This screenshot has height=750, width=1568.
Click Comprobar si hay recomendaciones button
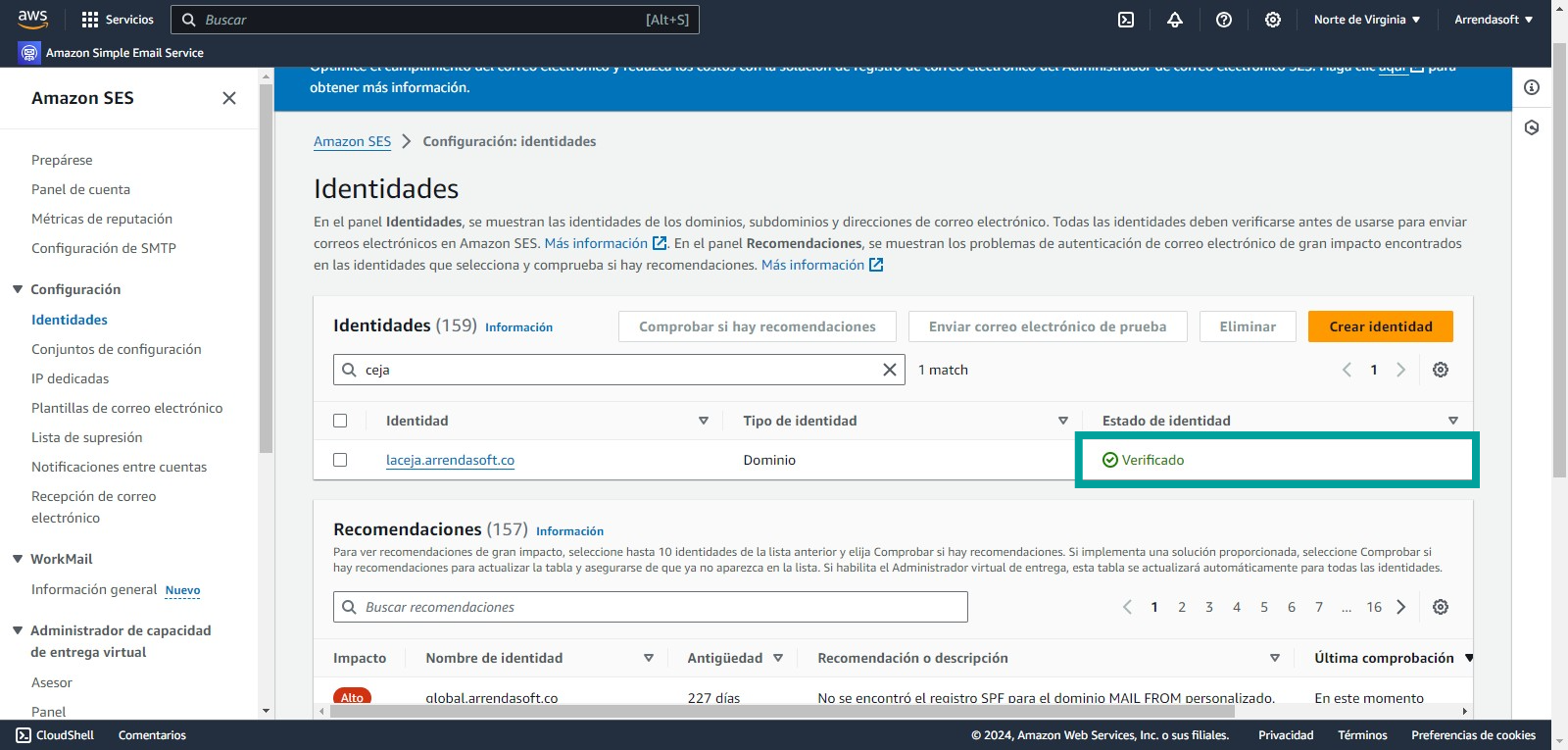click(758, 326)
